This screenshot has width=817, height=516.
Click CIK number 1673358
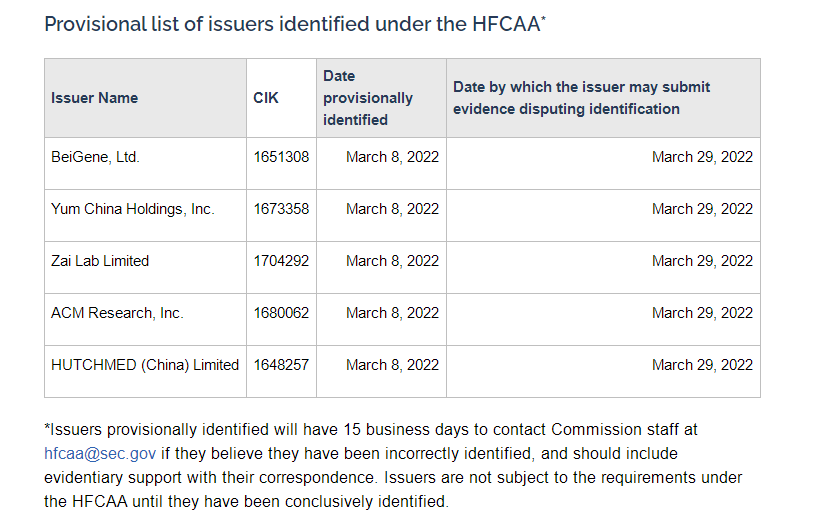click(x=281, y=209)
